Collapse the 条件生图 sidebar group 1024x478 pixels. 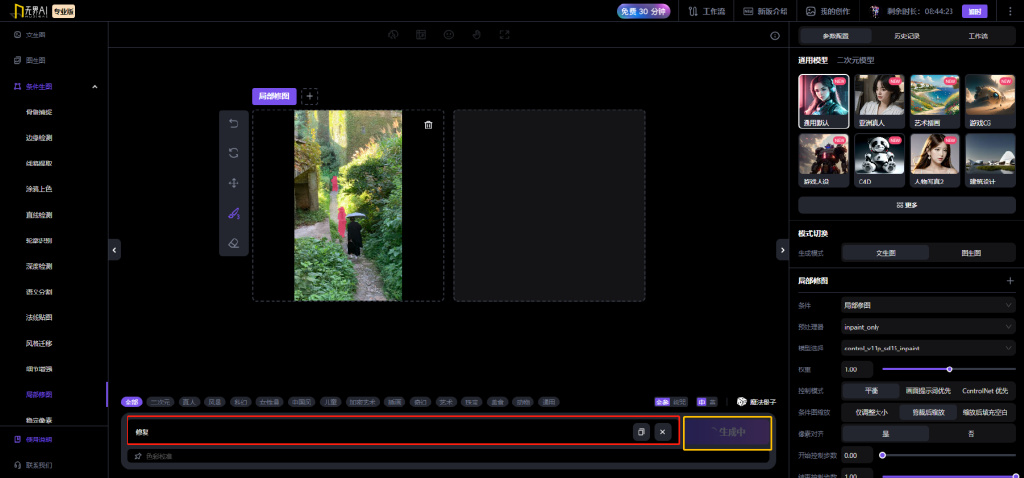(94, 86)
